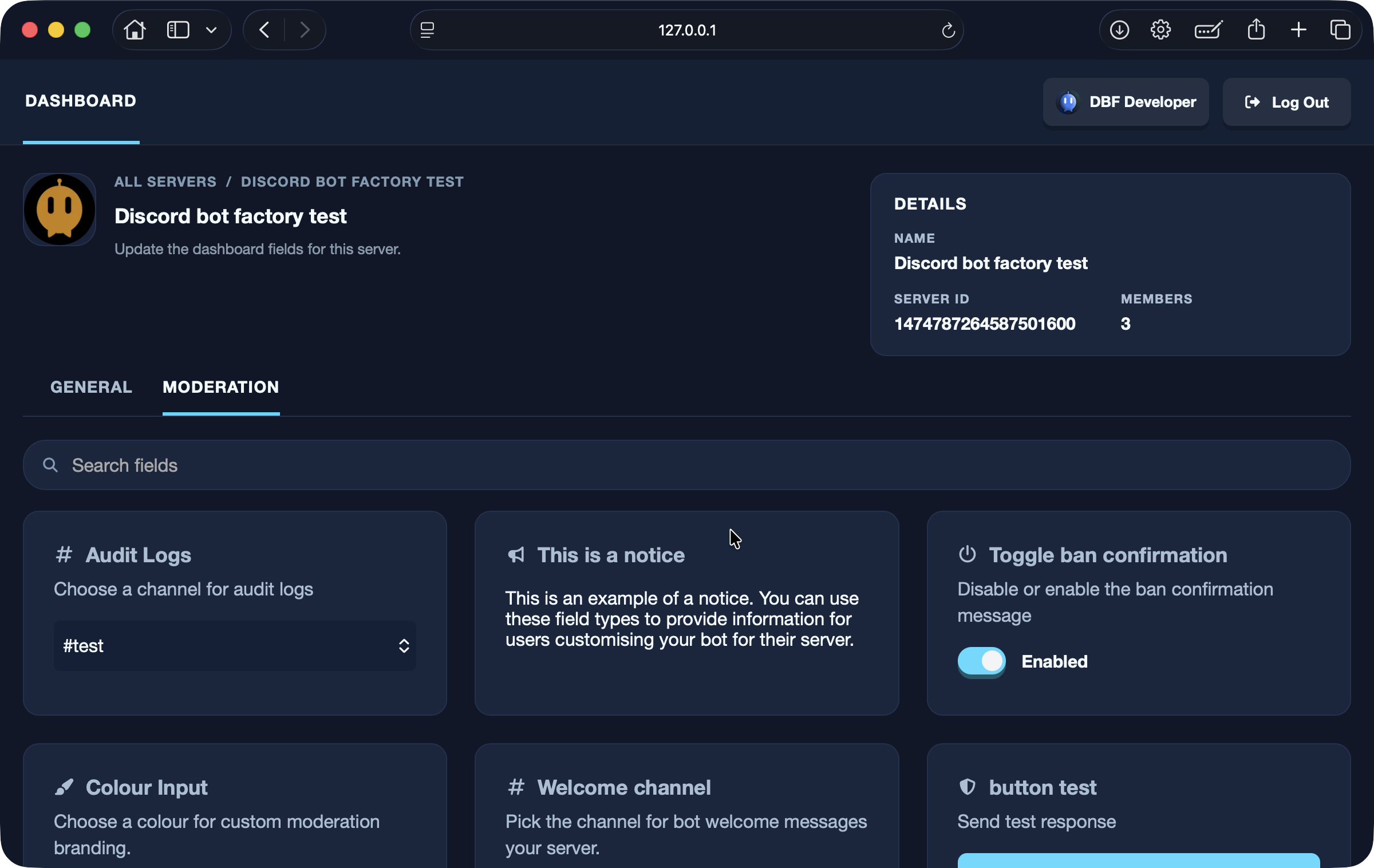Click the Audit Logs card title

[x=139, y=555]
